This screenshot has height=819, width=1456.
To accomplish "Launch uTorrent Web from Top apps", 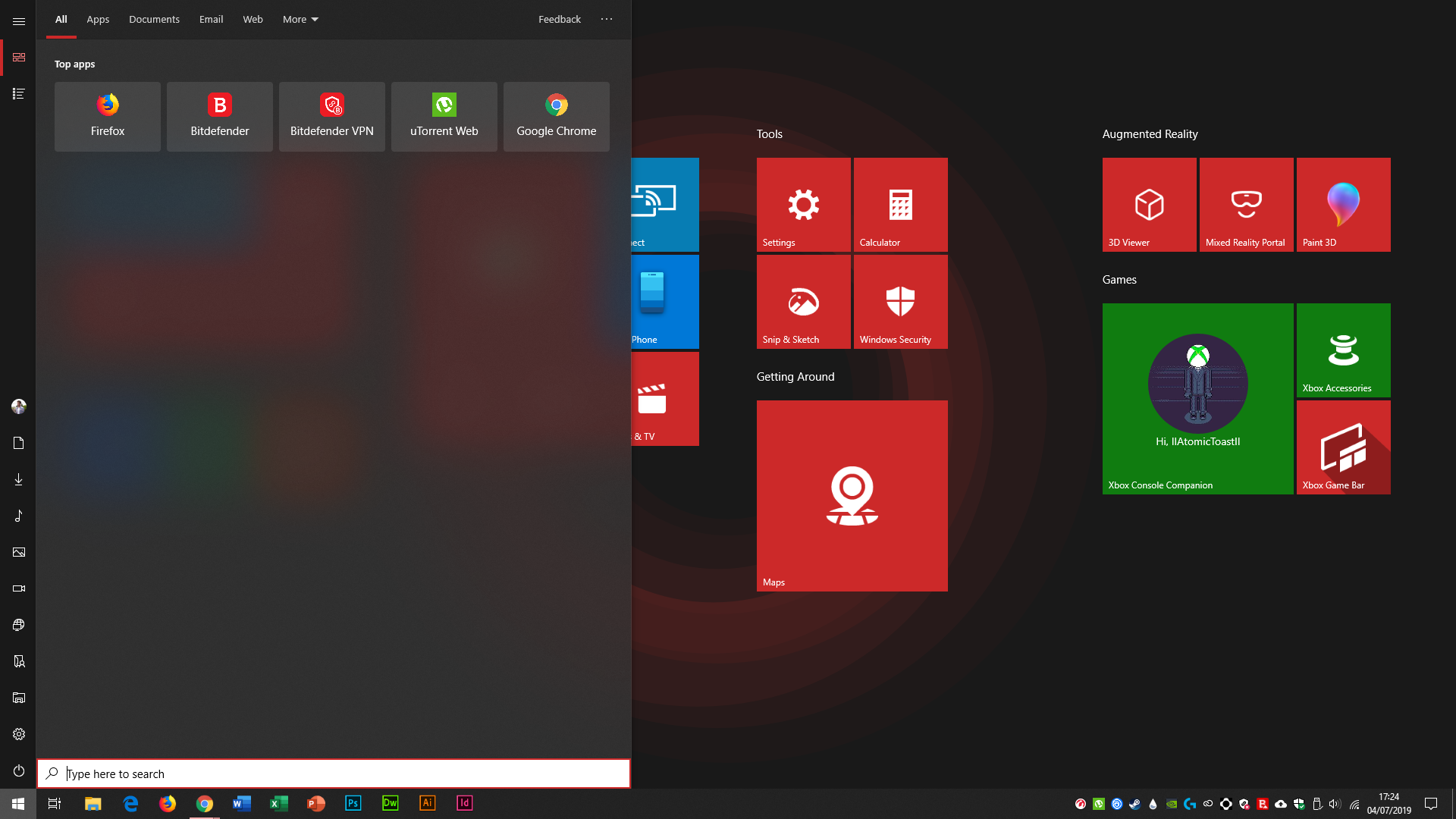I will (x=444, y=117).
